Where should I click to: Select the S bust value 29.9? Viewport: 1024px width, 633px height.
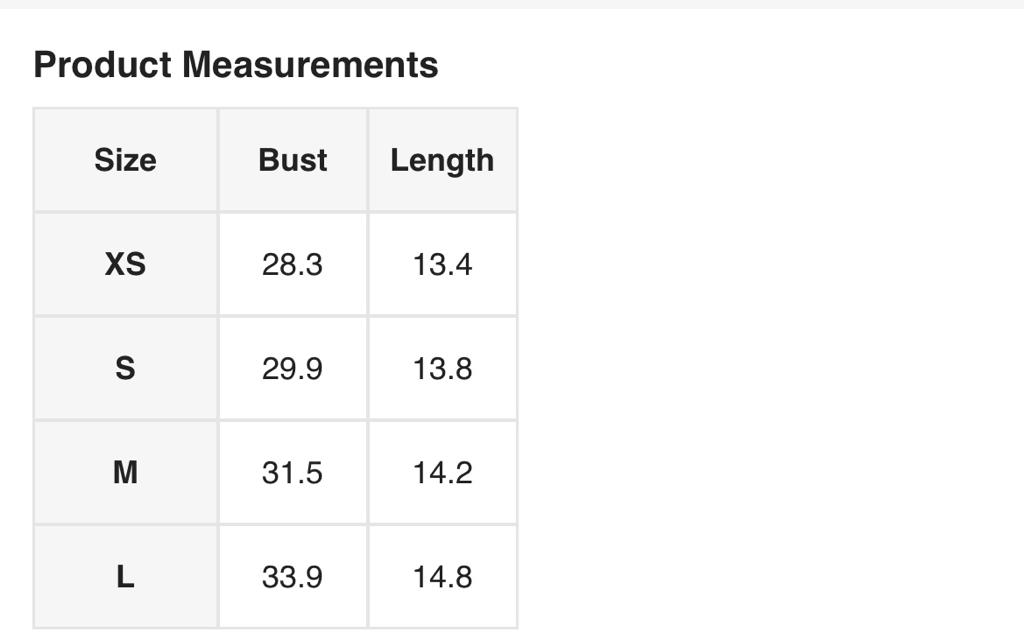click(x=292, y=368)
